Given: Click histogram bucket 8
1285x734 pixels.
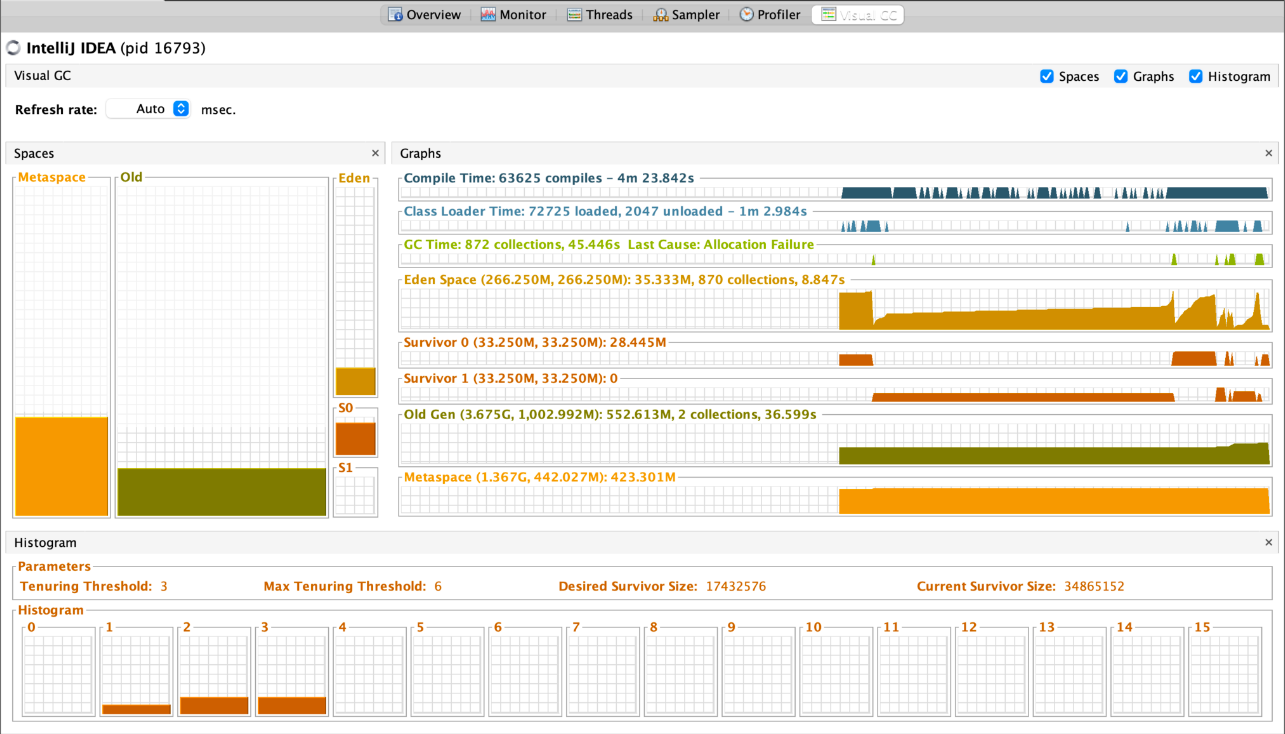Looking at the screenshot, I should 681,672.
